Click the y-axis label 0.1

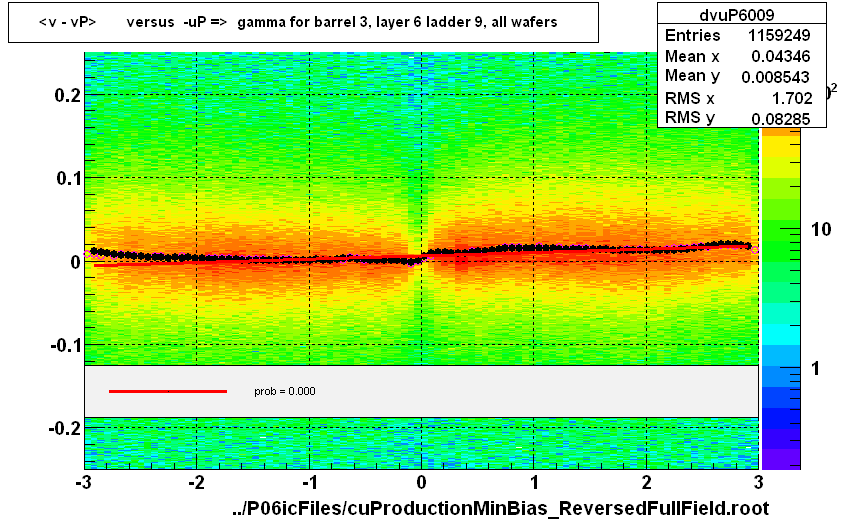(68, 178)
